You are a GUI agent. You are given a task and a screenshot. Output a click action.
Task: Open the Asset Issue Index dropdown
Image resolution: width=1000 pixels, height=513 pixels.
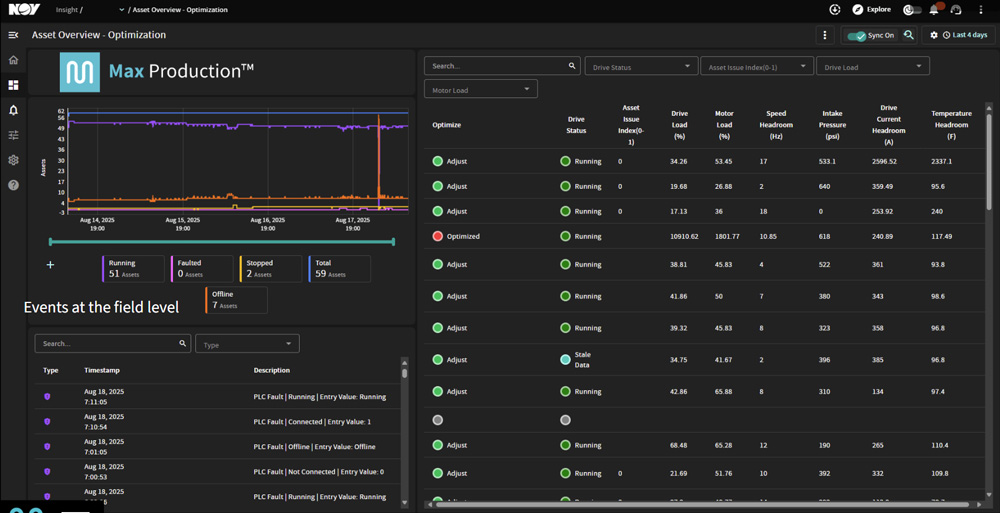pos(756,66)
